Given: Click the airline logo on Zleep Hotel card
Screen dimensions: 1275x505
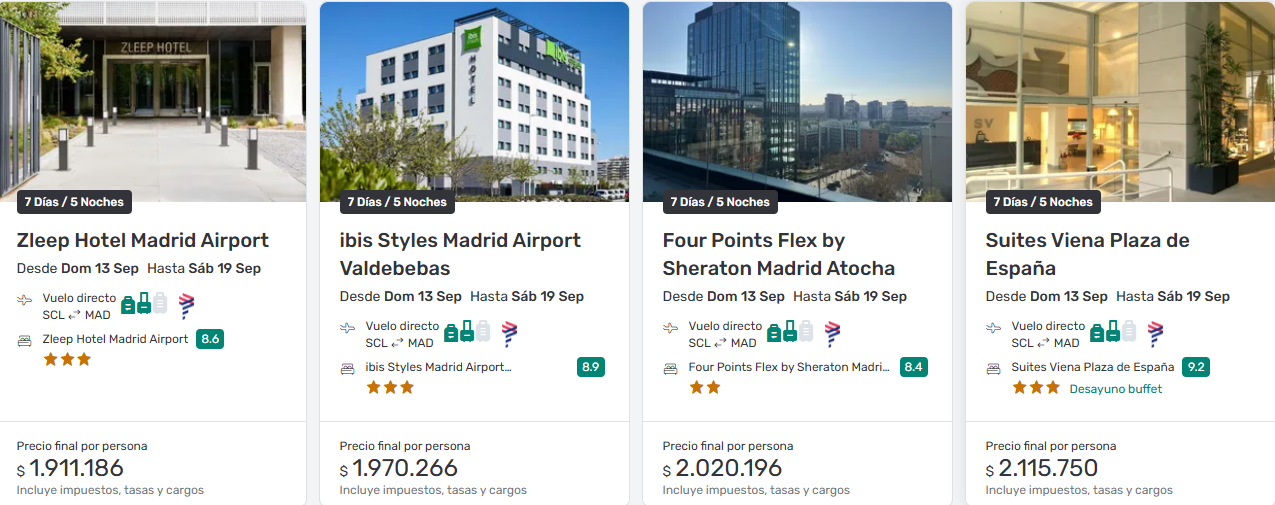Looking at the screenshot, I should tap(186, 306).
